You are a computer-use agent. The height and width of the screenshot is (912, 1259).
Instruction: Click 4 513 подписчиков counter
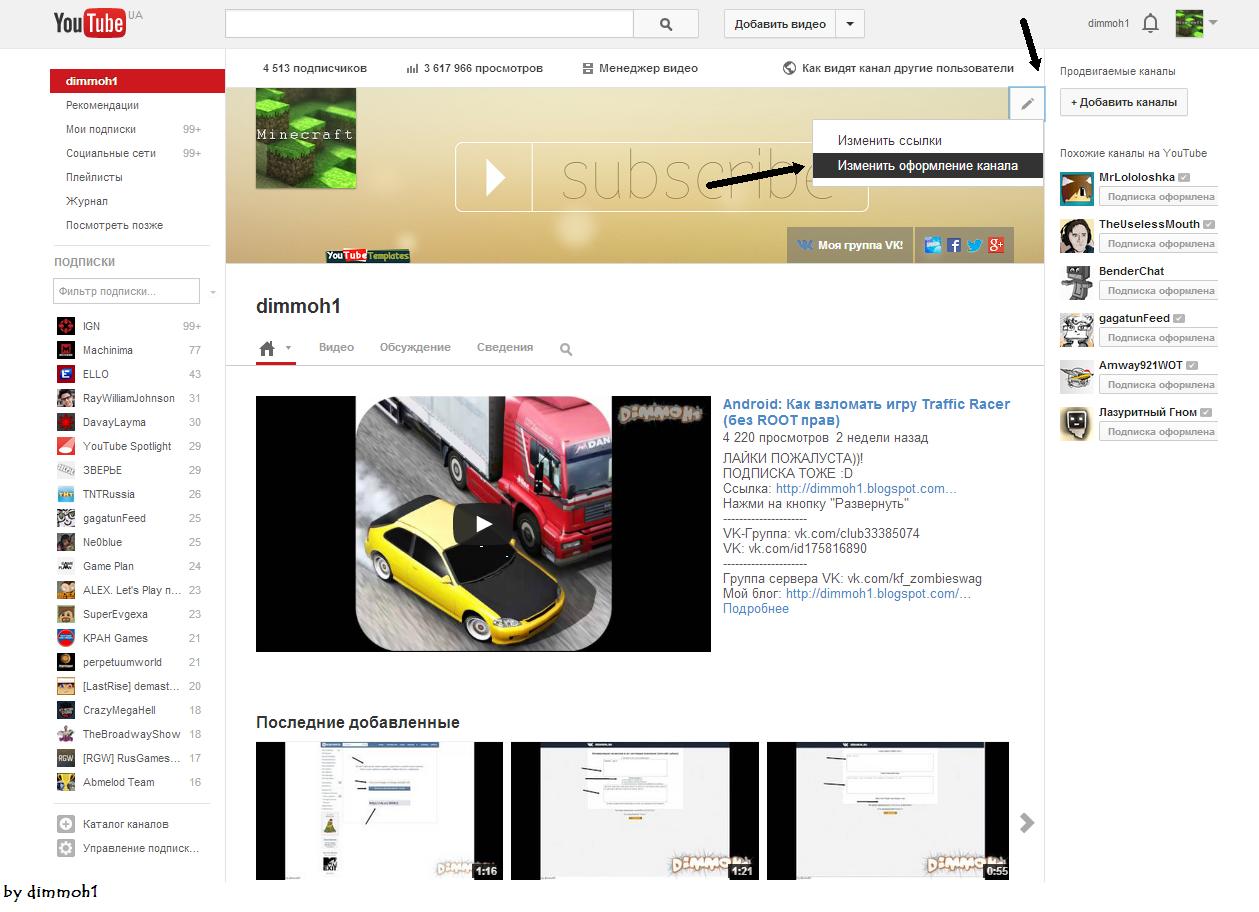tap(315, 68)
